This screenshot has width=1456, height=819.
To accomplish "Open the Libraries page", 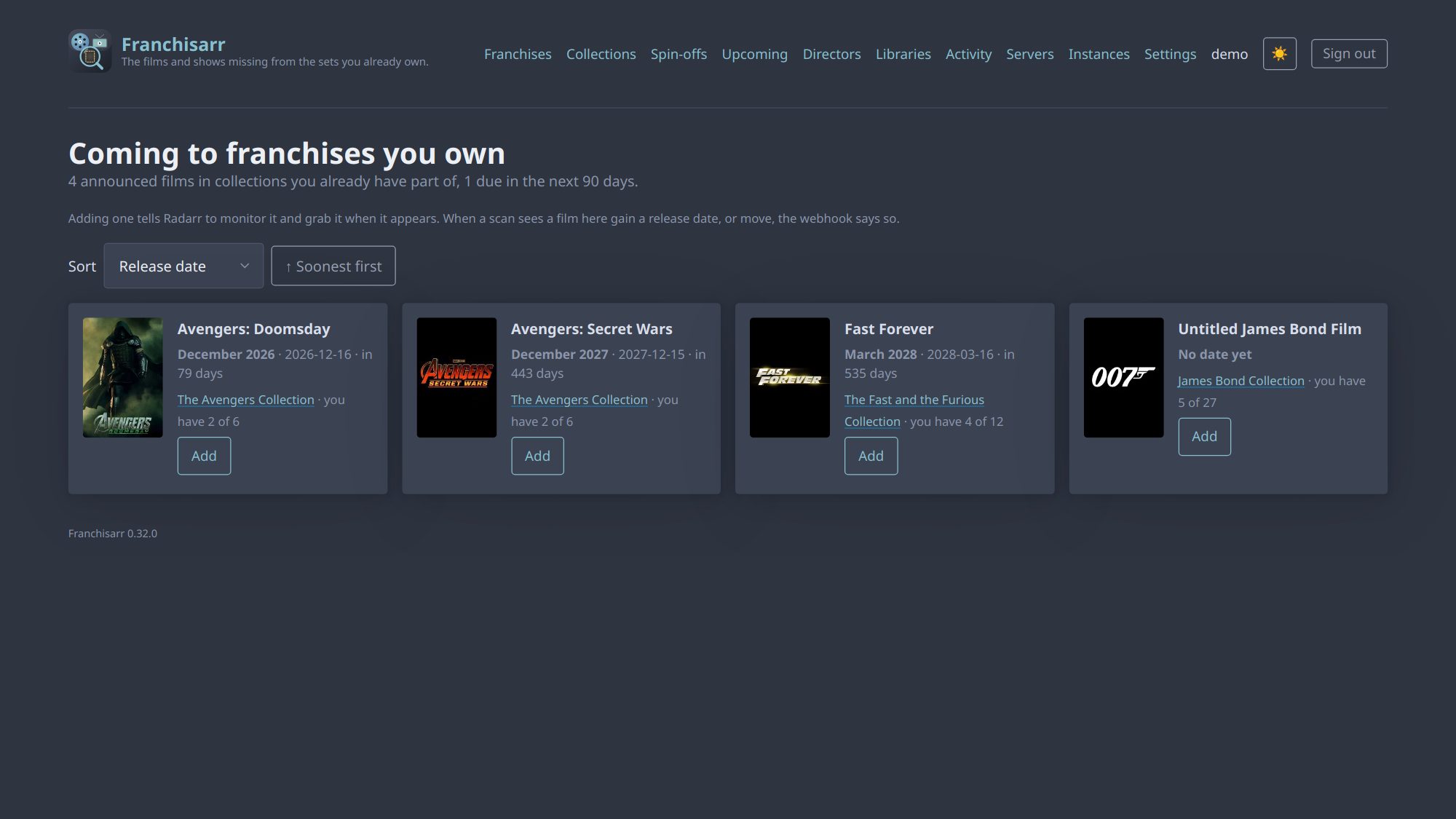I will (x=903, y=54).
